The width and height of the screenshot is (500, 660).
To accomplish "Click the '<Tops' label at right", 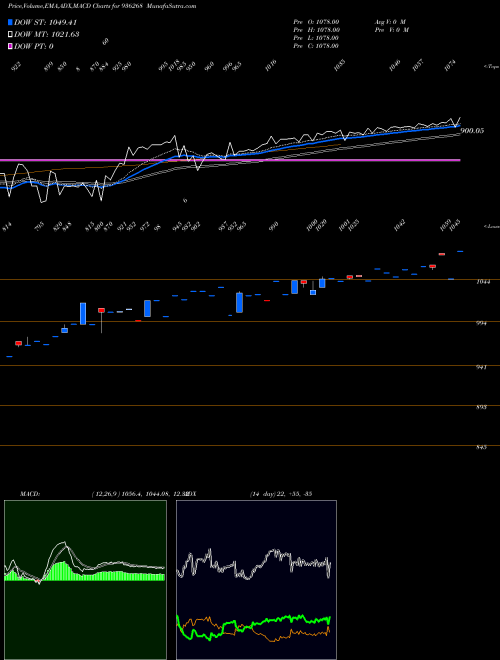I will (491, 67).
